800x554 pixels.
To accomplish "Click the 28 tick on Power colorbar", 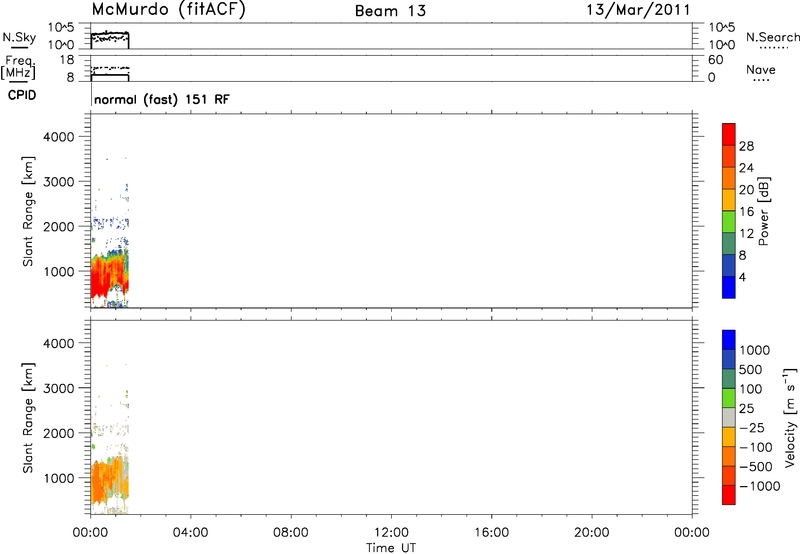I will click(746, 146).
